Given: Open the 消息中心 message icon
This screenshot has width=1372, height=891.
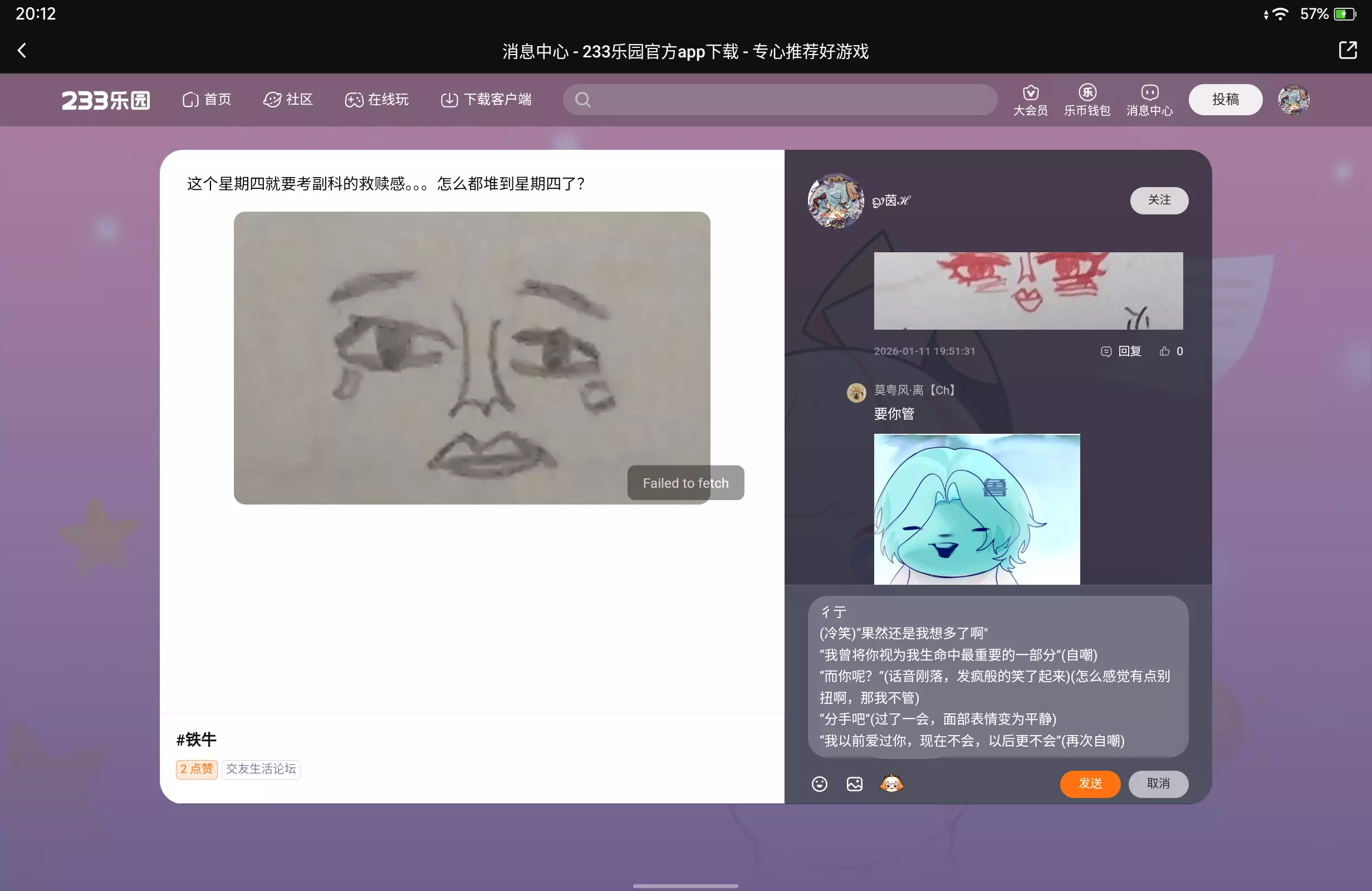Looking at the screenshot, I should click(x=1149, y=99).
